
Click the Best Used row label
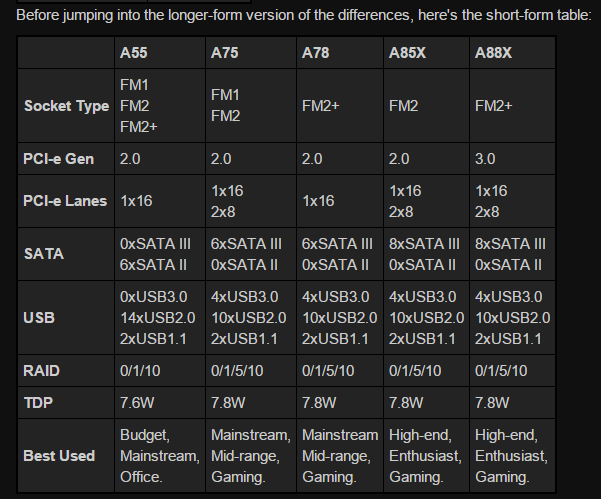(66, 456)
